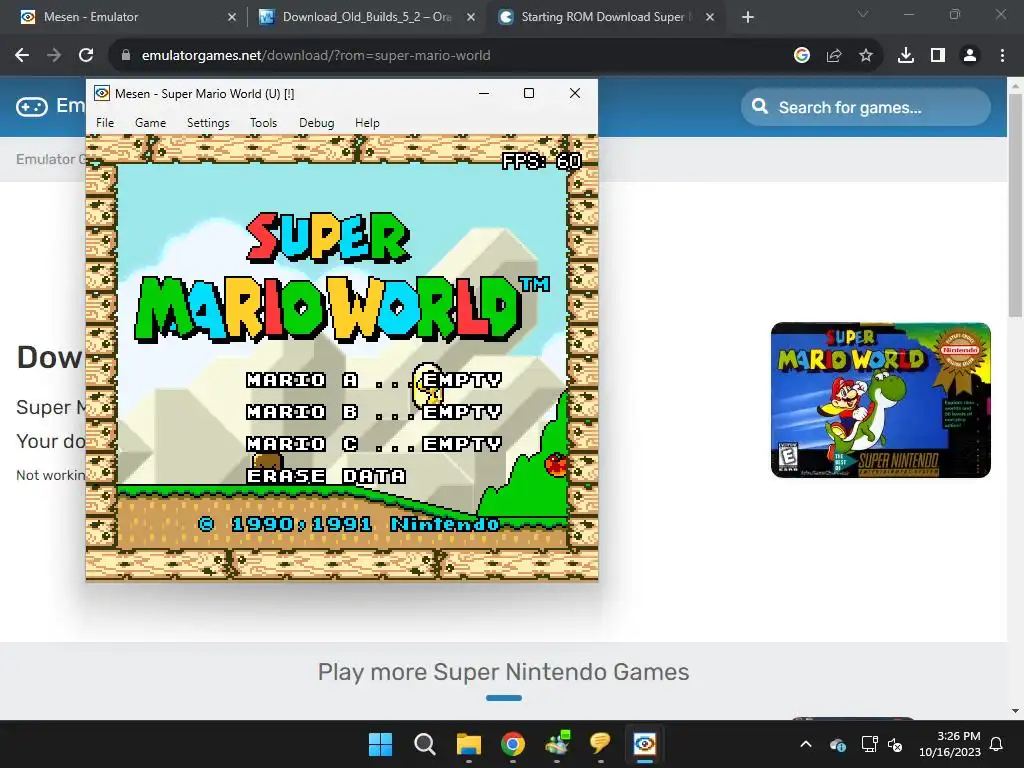
Task: Show hidden system tray icons
Action: [806, 744]
